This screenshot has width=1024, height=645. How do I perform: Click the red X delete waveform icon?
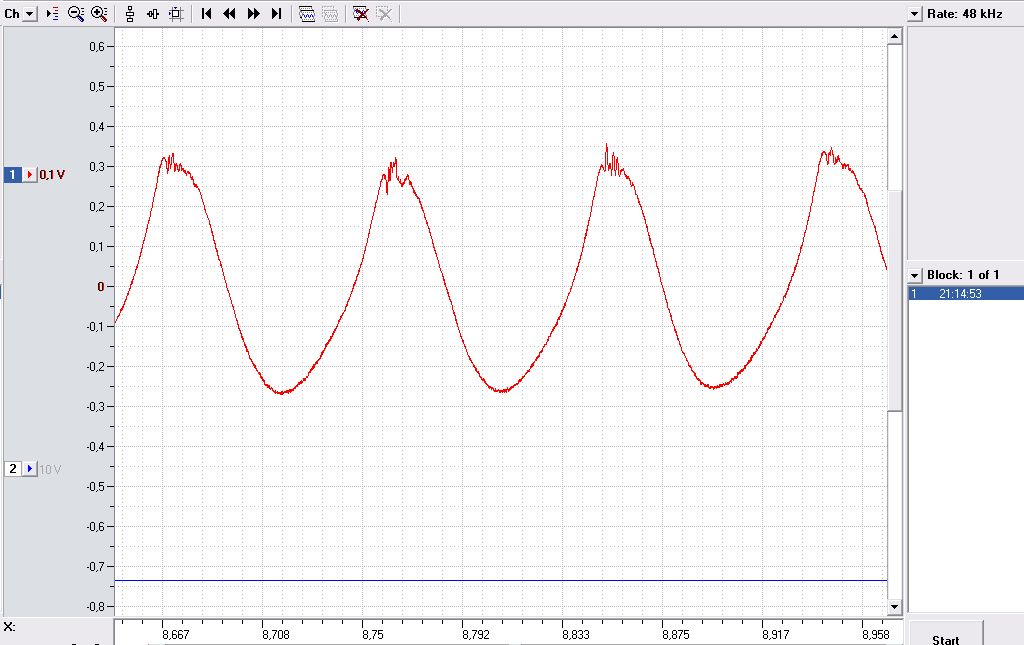[x=360, y=14]
